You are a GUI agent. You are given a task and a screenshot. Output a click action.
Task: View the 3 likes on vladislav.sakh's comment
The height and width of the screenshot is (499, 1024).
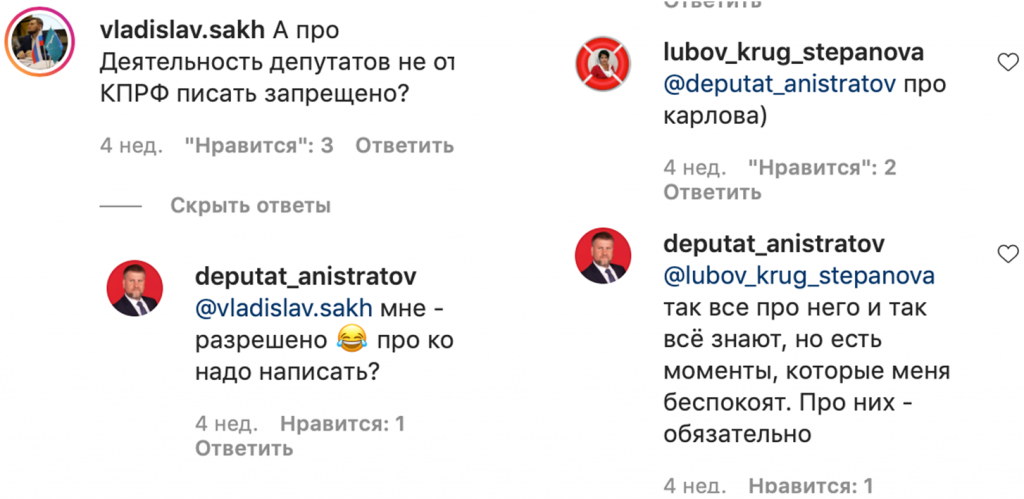click(x=258, y=146)
